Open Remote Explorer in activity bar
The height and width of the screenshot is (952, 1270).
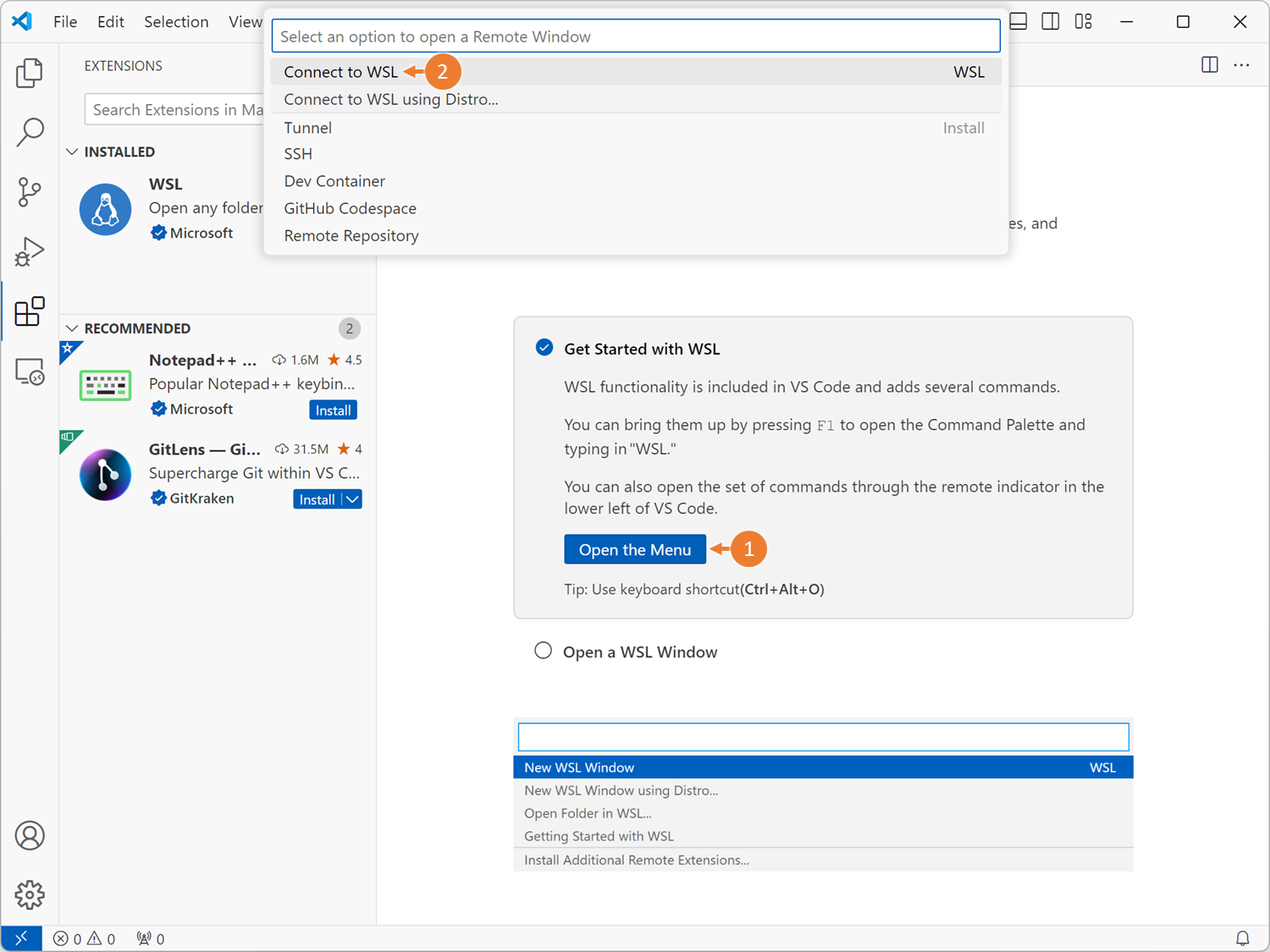coord(30,371)
